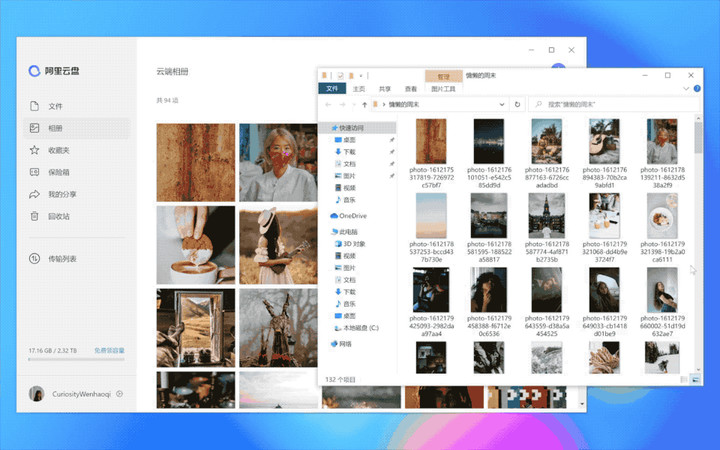Go forward in File Explorer
Screen dimensions: 720x450
click(342, 105)
